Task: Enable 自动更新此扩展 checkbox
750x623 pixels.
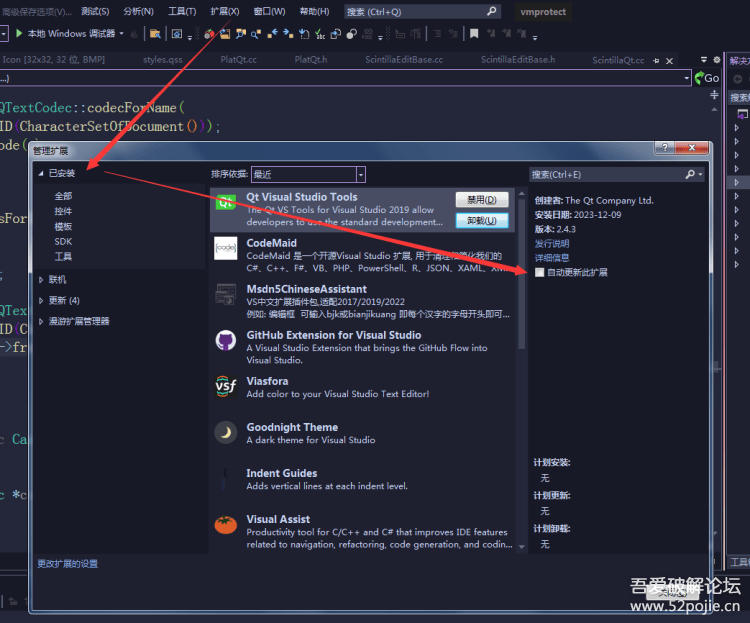Action: (x=540, y=272)
